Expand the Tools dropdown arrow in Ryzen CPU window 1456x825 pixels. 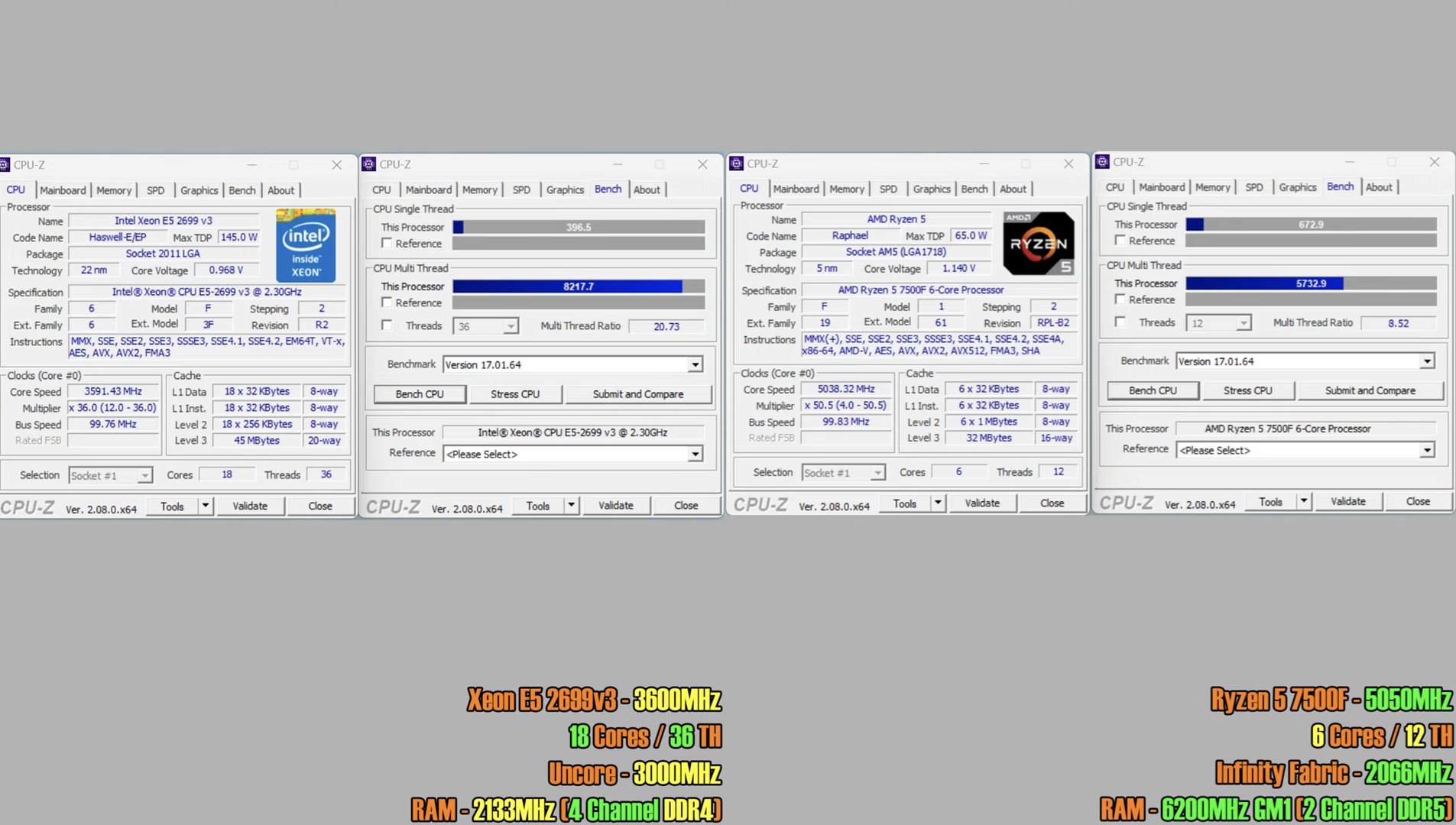[938, 503]
